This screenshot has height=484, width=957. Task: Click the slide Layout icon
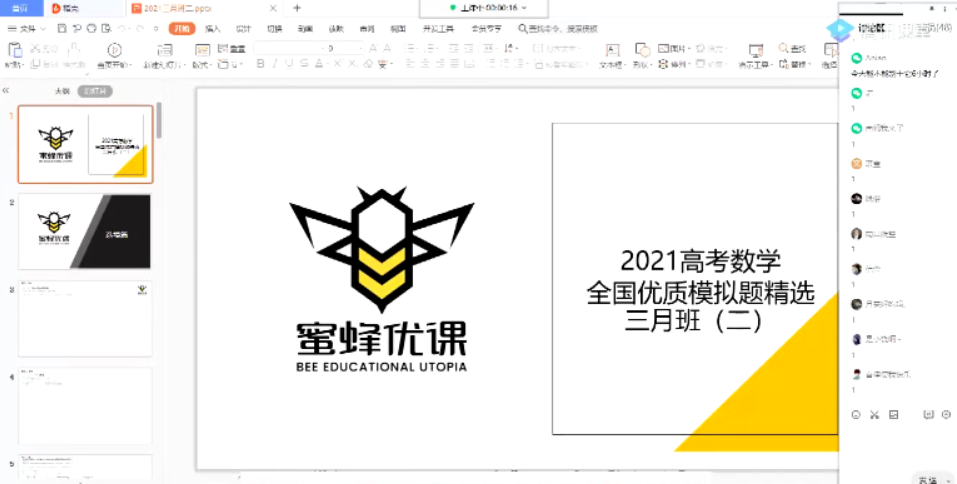coord(202,50)
